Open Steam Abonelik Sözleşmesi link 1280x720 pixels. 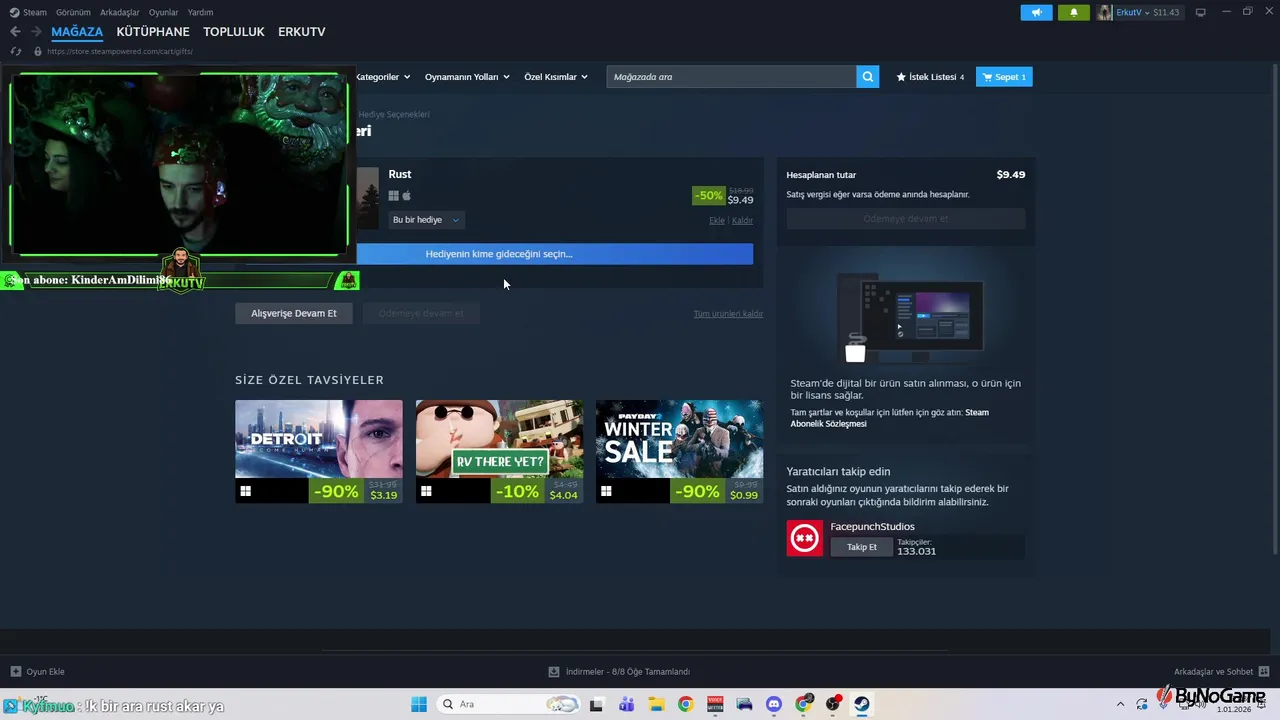click(x=890, y=418)
